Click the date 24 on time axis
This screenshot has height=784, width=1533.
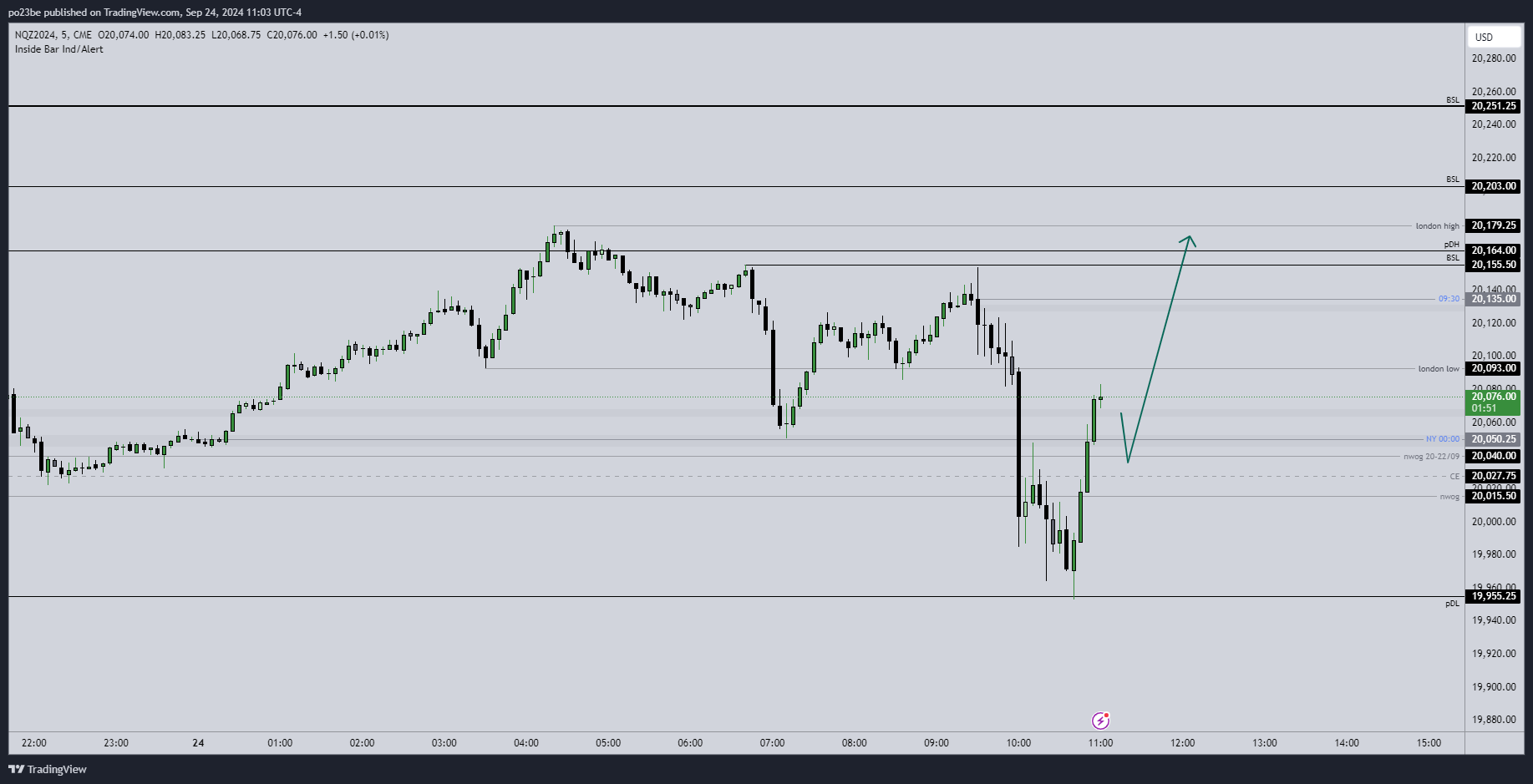click(198, 743)
